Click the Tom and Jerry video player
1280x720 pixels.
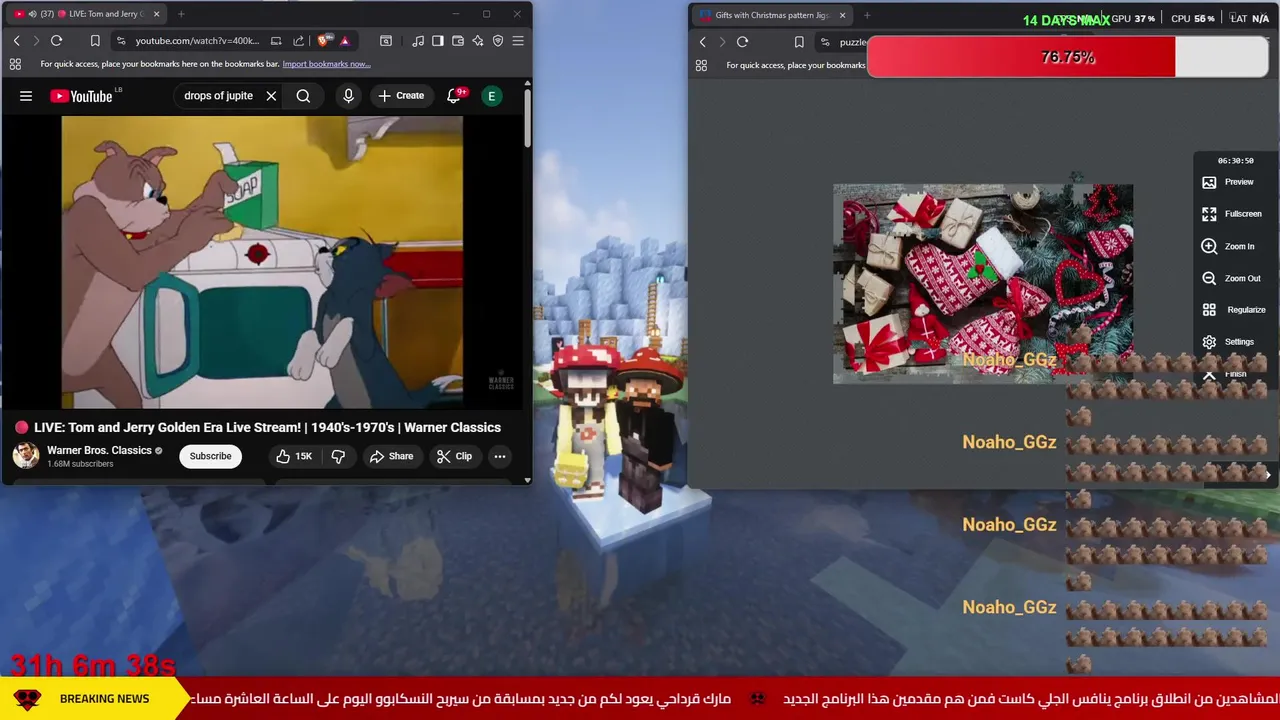click(x=262, y=262)
